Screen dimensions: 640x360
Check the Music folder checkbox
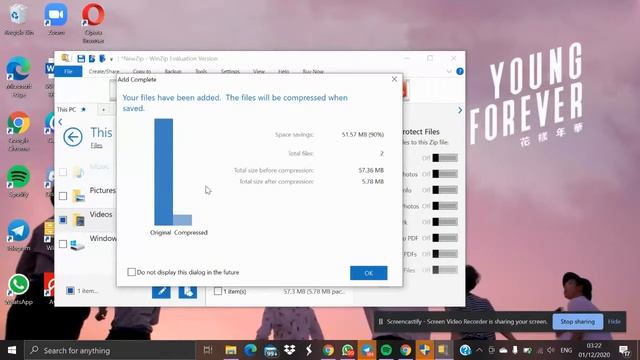click(x=63, y=172)
